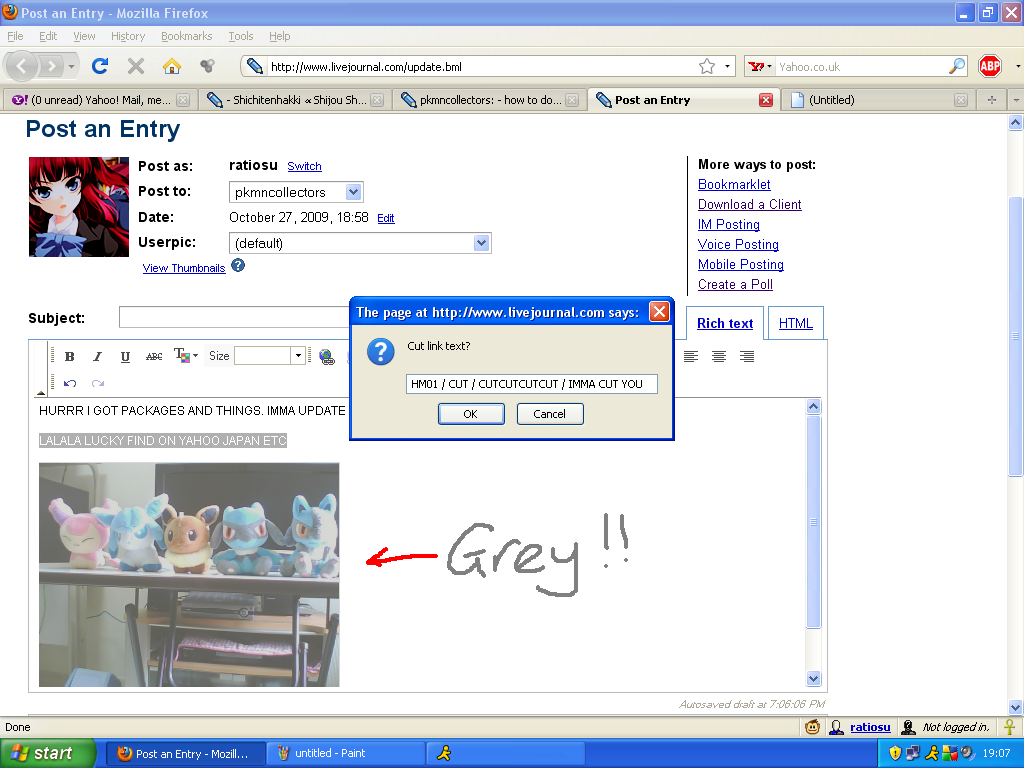Open the Download a Client link
The height and width of the screenshot is (768, 1024).
[x=750, y=204]
